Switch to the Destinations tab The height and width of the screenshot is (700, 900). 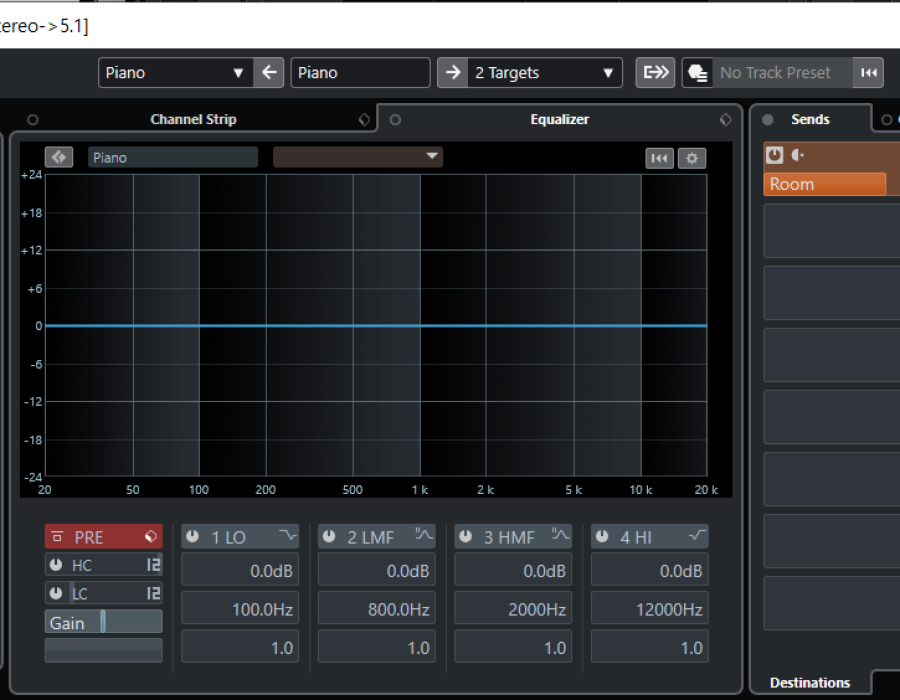pyautogui.click(x=810, y=683)
